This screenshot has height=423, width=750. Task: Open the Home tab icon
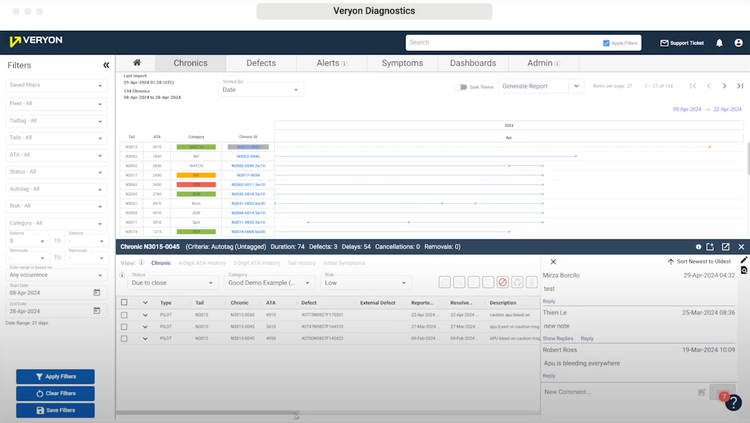point(137,63)
